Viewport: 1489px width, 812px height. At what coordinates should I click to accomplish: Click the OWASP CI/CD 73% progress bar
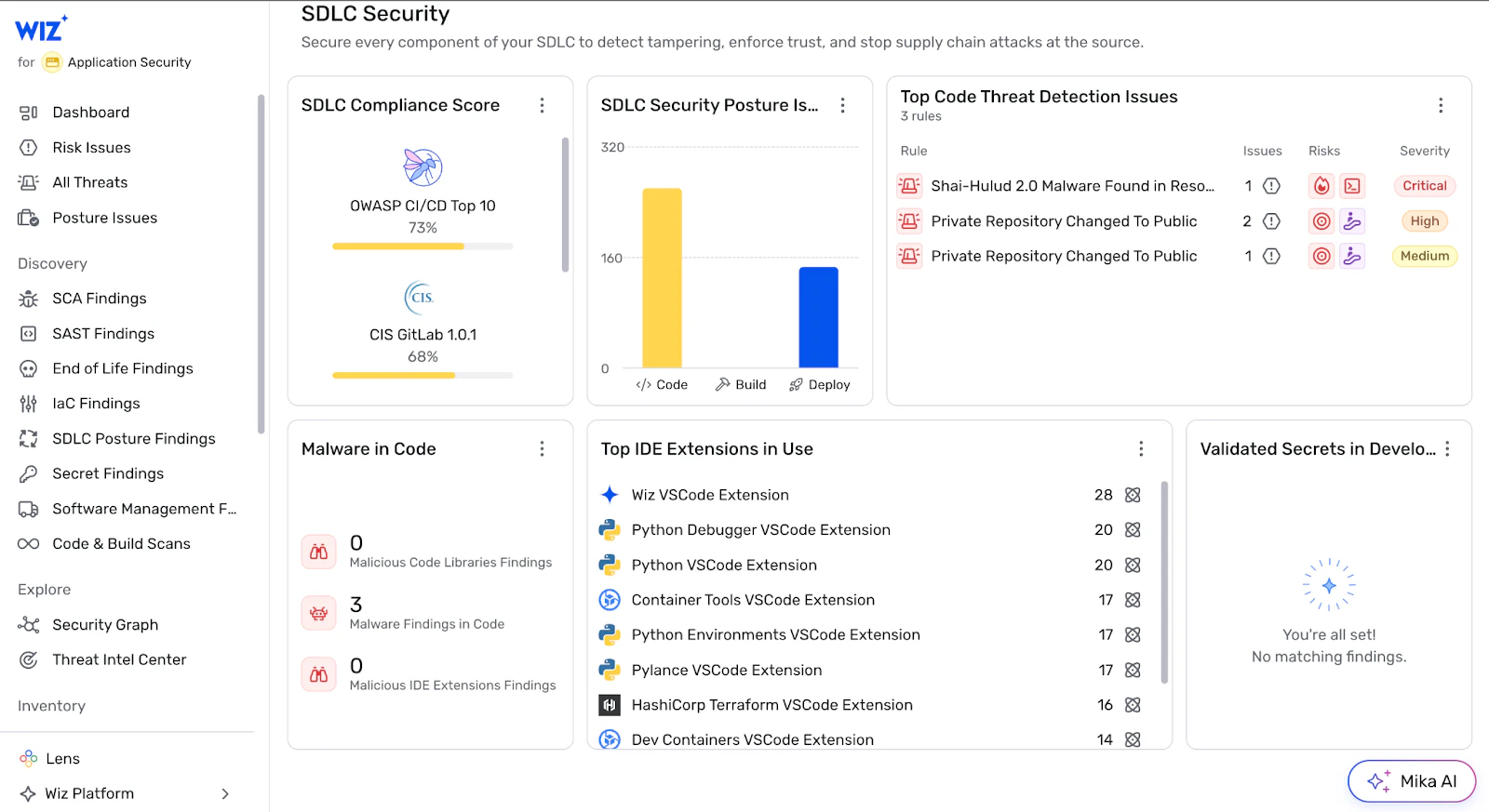tap(423, 246)
